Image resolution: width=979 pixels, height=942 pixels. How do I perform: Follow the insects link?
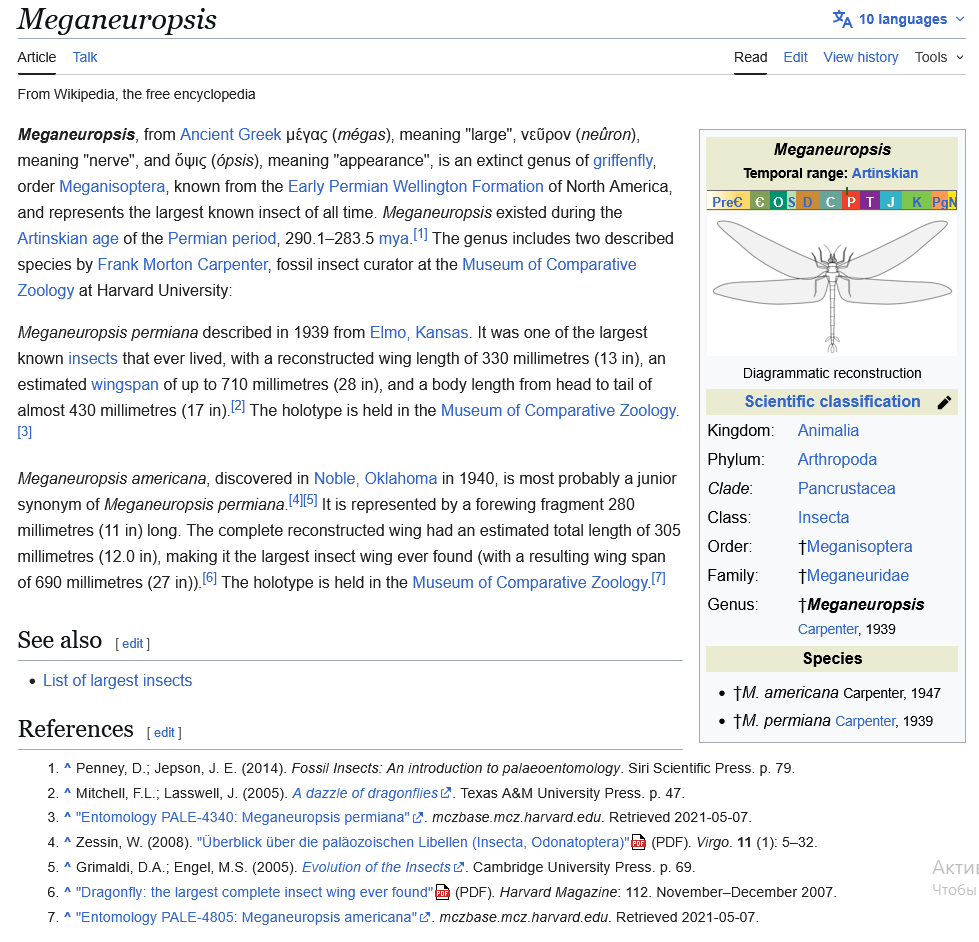coord(93,358)
